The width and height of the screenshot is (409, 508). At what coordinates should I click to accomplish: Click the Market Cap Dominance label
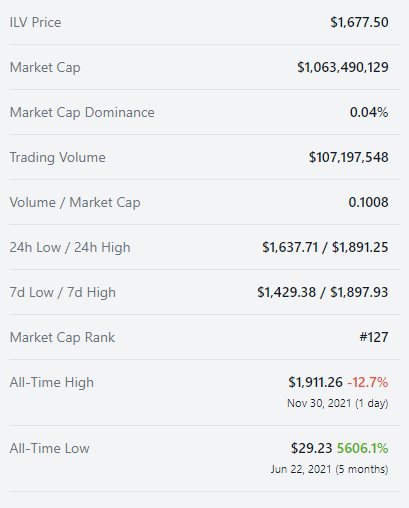(x=82, y=112)
